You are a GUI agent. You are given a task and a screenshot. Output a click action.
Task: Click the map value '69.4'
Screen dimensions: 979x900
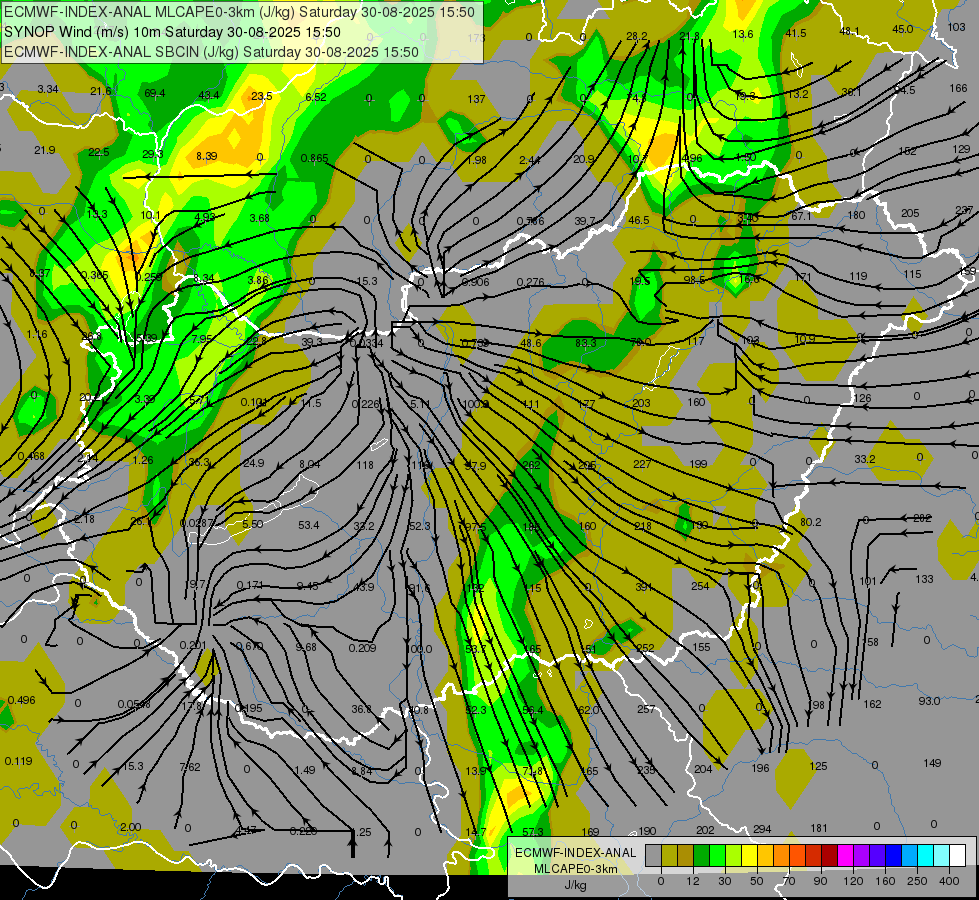(155, 94)
